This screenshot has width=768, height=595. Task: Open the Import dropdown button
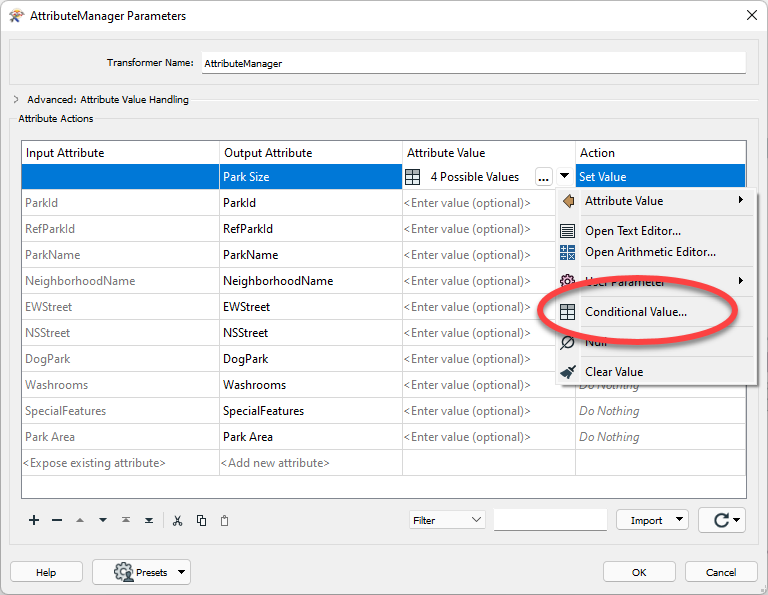(652, 520)
